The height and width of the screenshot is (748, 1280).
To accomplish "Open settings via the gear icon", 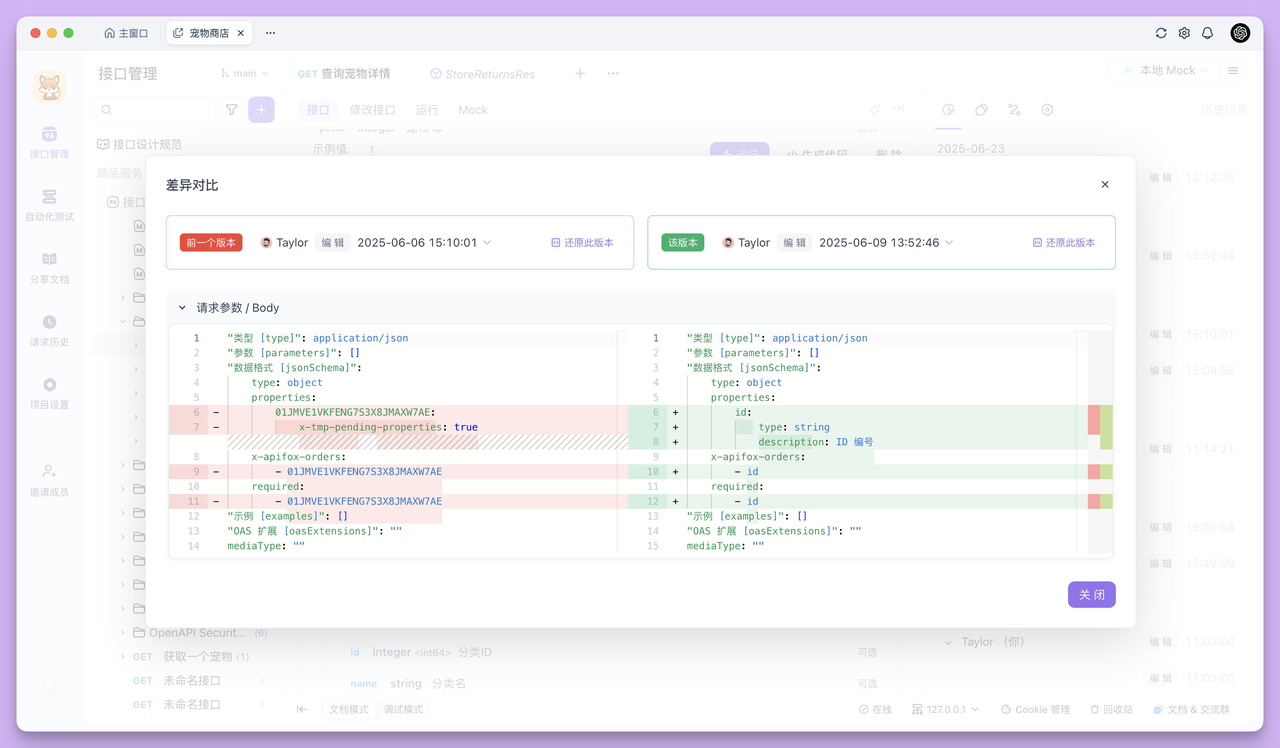I will (1184, 33).
